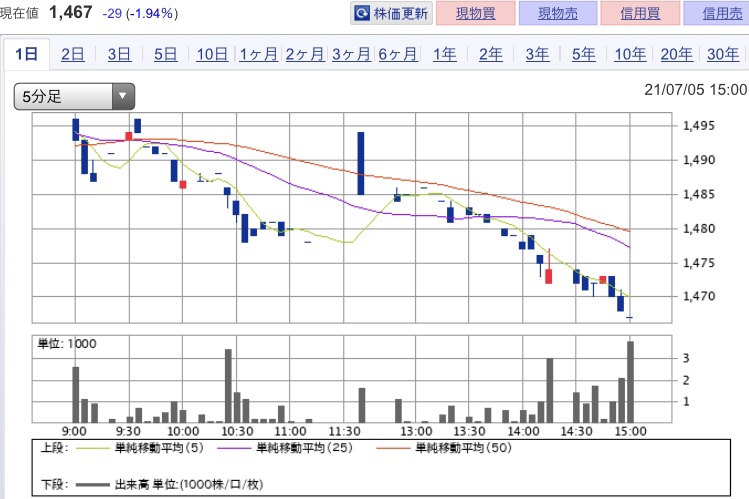The height and width of the screenshot is (499, 749).
Task: Click the change value -29 (-1.94%)
Action: [140, 13]
